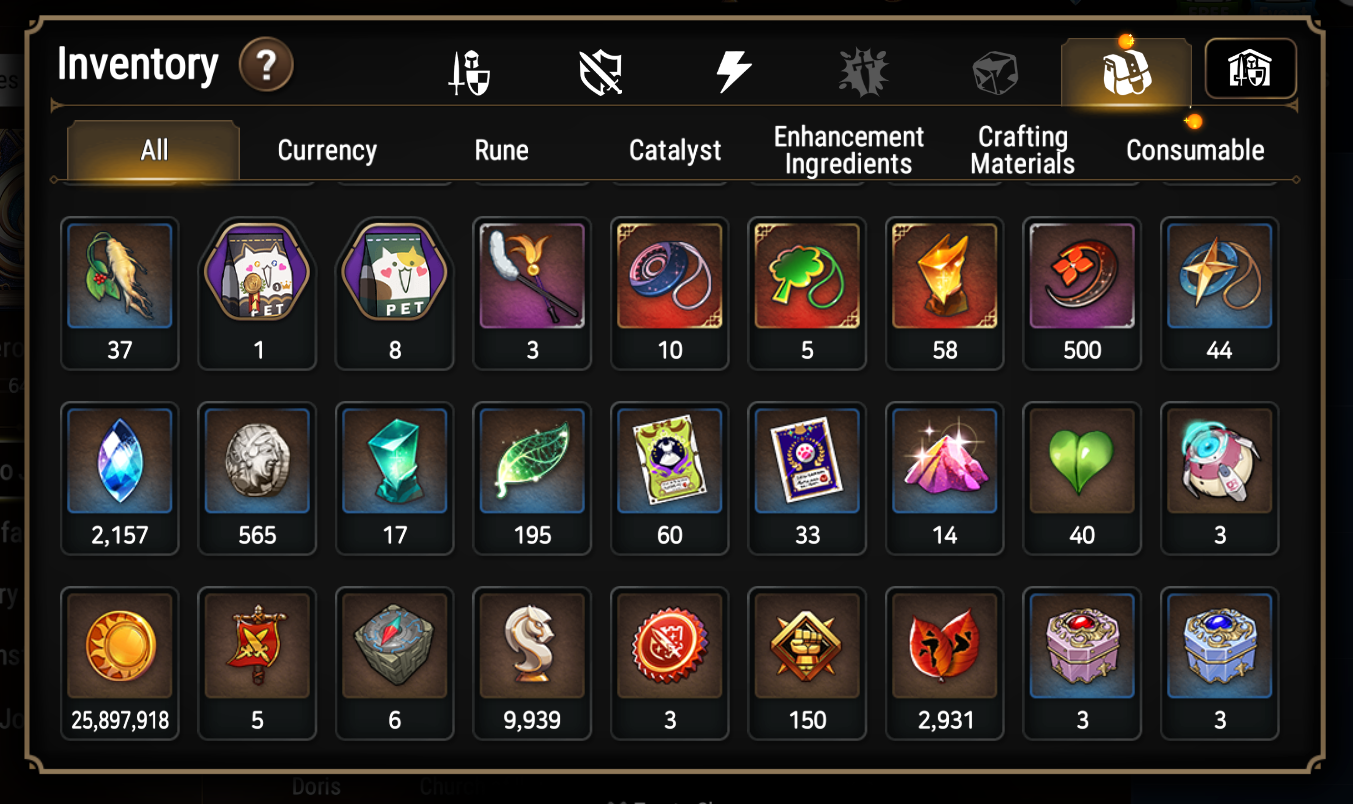Image resolution: width=1353 pixels, height=804 pixels.
Task: Select the crossed-out shield category icon
Action: click(x=600, y=73)
